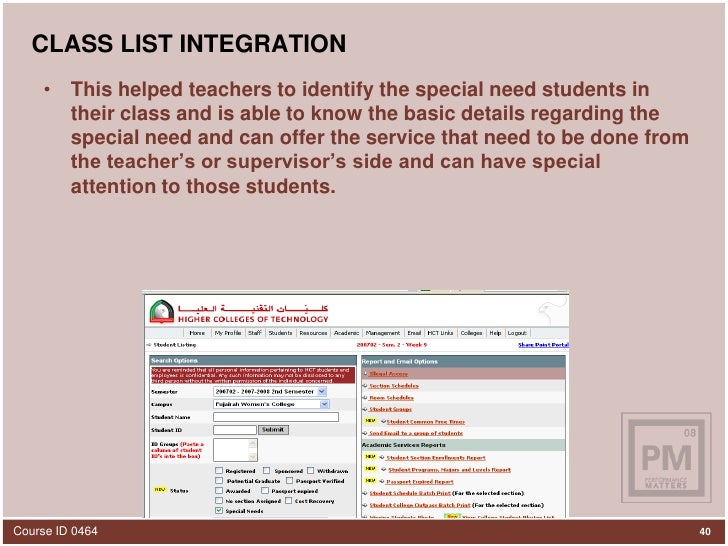Open the Students menu

click(280, 333)
